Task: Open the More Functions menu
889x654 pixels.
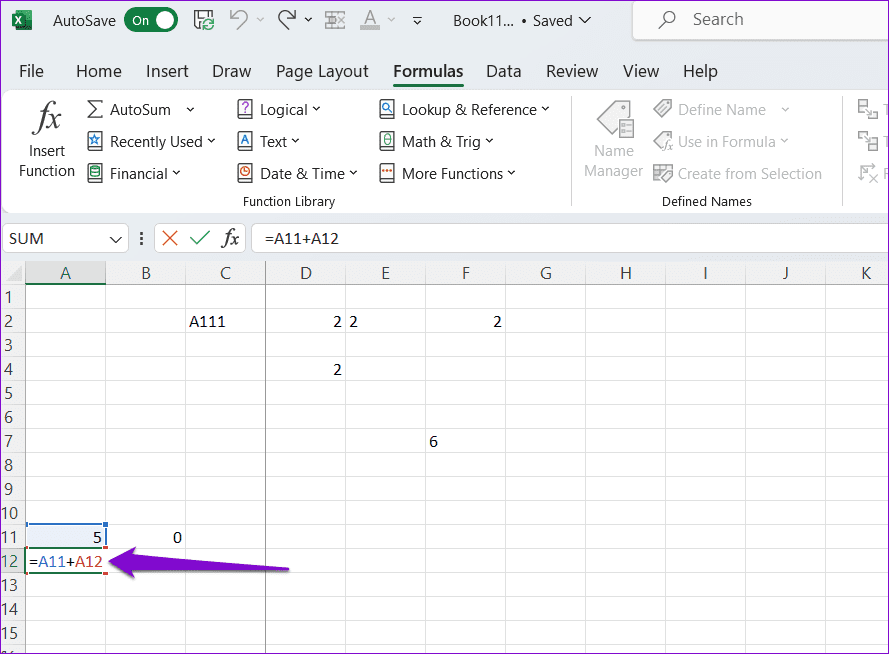Action: pyautogui.click(x=447, y=173)
